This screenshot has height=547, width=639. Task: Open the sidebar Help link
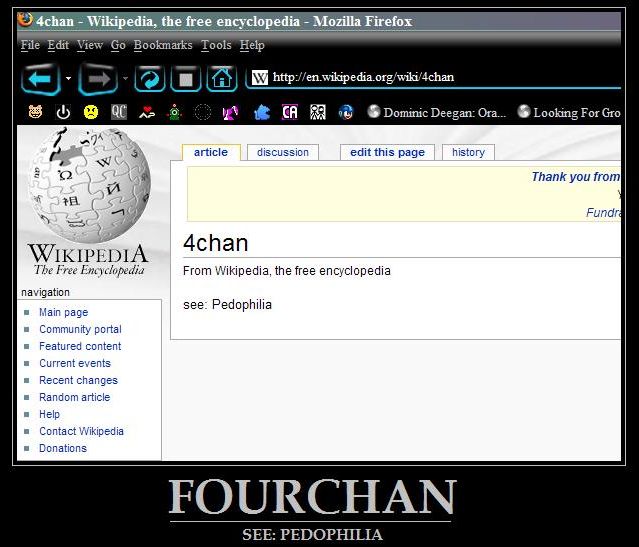(x=49, y=414)
